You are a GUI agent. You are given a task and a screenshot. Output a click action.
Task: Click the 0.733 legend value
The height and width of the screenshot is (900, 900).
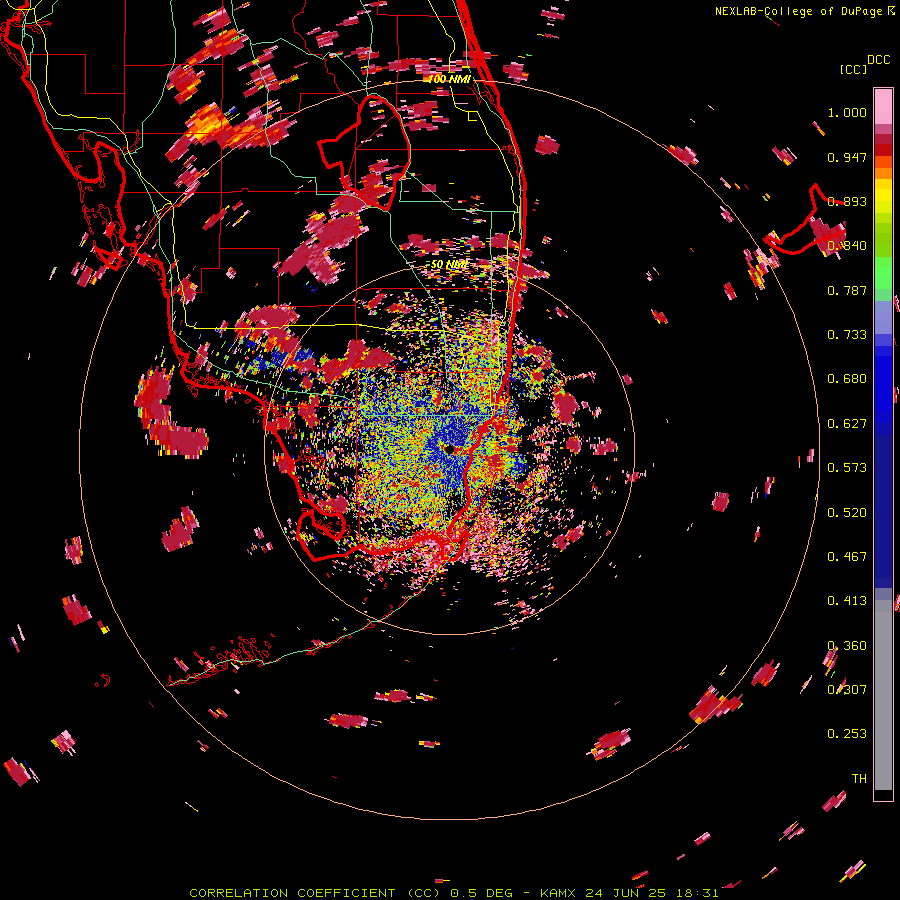pyautogui.click(x=847, y=335)
